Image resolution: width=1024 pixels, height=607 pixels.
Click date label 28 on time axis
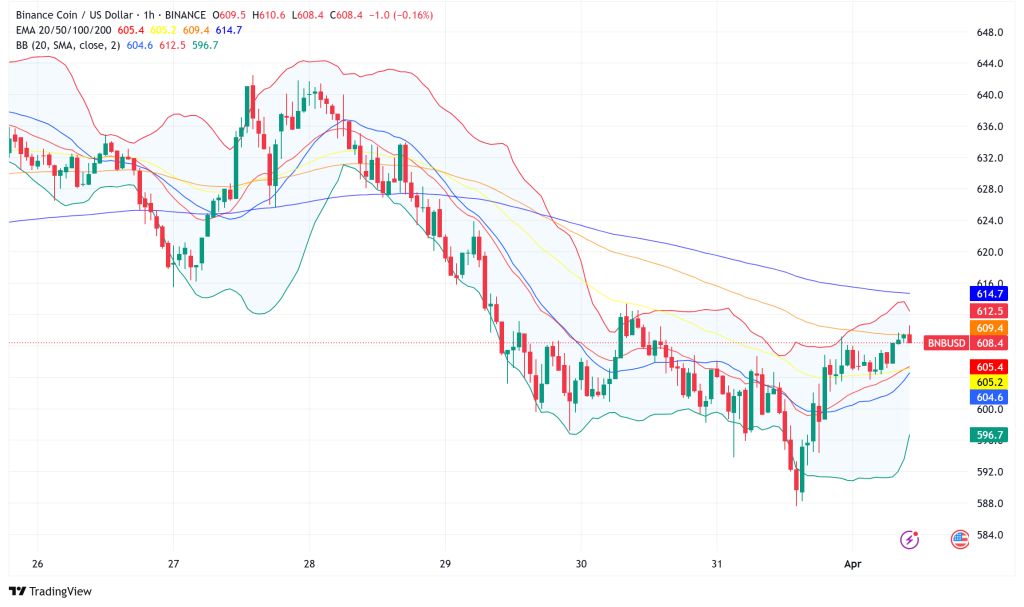pos(309,564)
